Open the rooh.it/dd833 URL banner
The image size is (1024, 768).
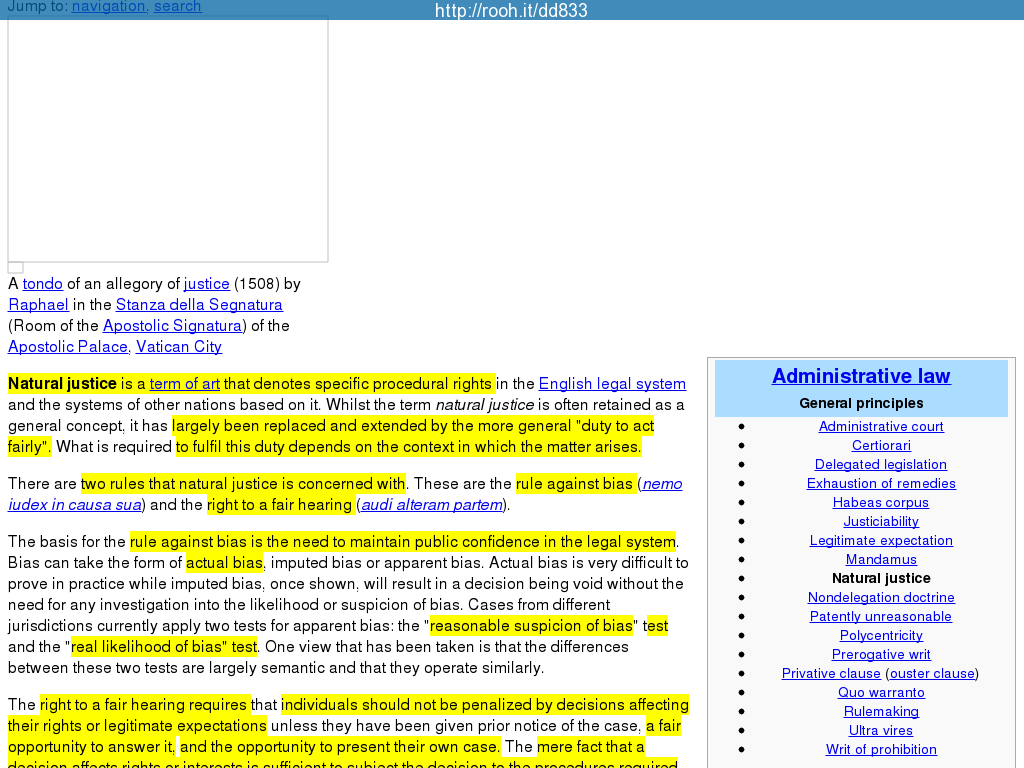(x=511, y=11)
